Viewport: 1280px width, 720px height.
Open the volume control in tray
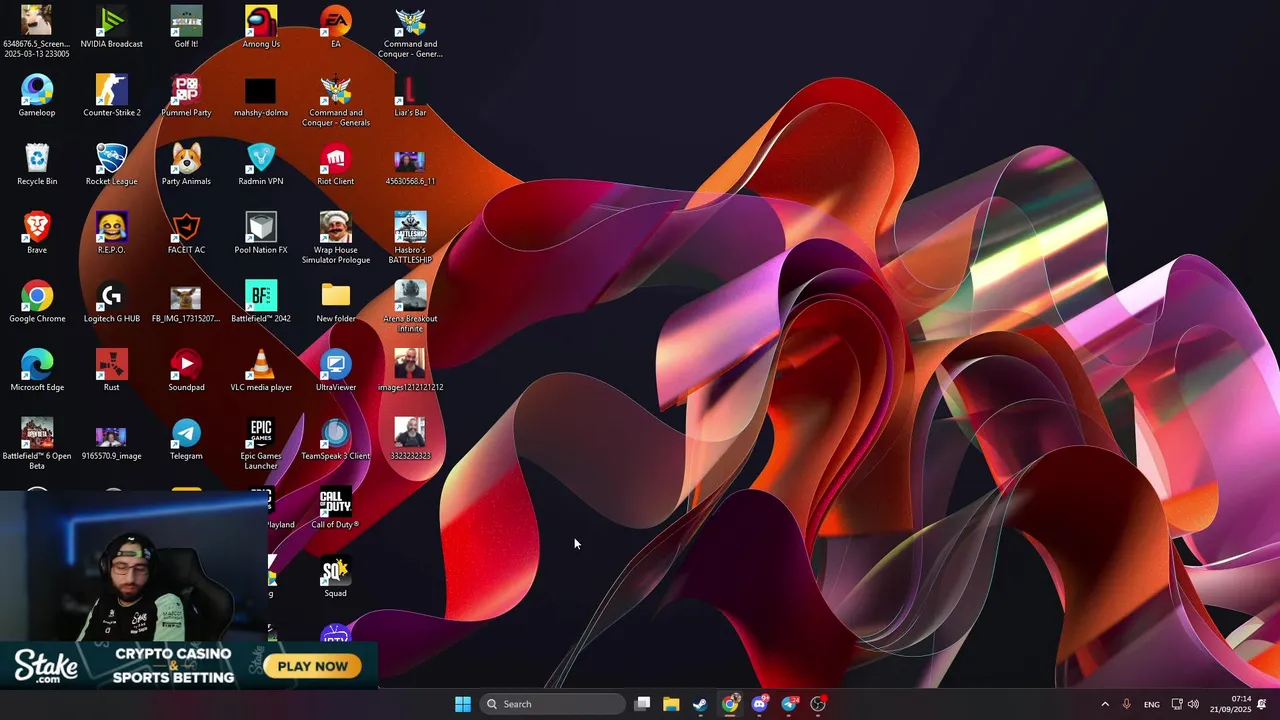point(1193,704)
